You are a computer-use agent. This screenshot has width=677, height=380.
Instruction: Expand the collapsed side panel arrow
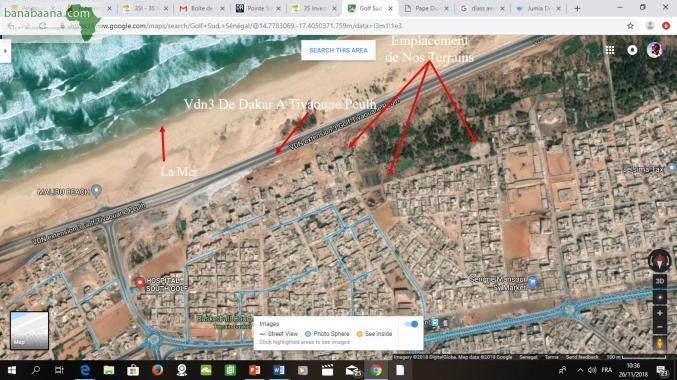[5, 51]
